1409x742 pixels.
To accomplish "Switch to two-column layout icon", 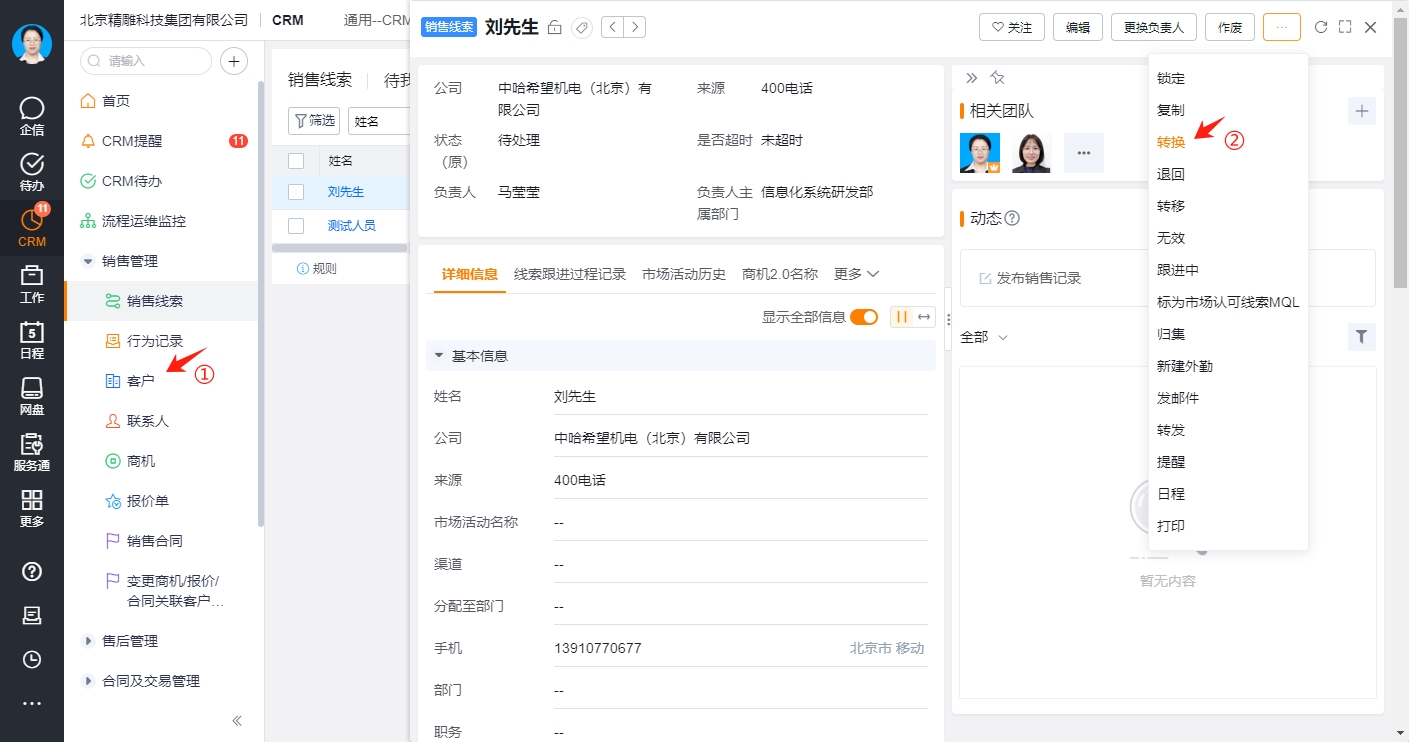I will click(x=902, y=317).
